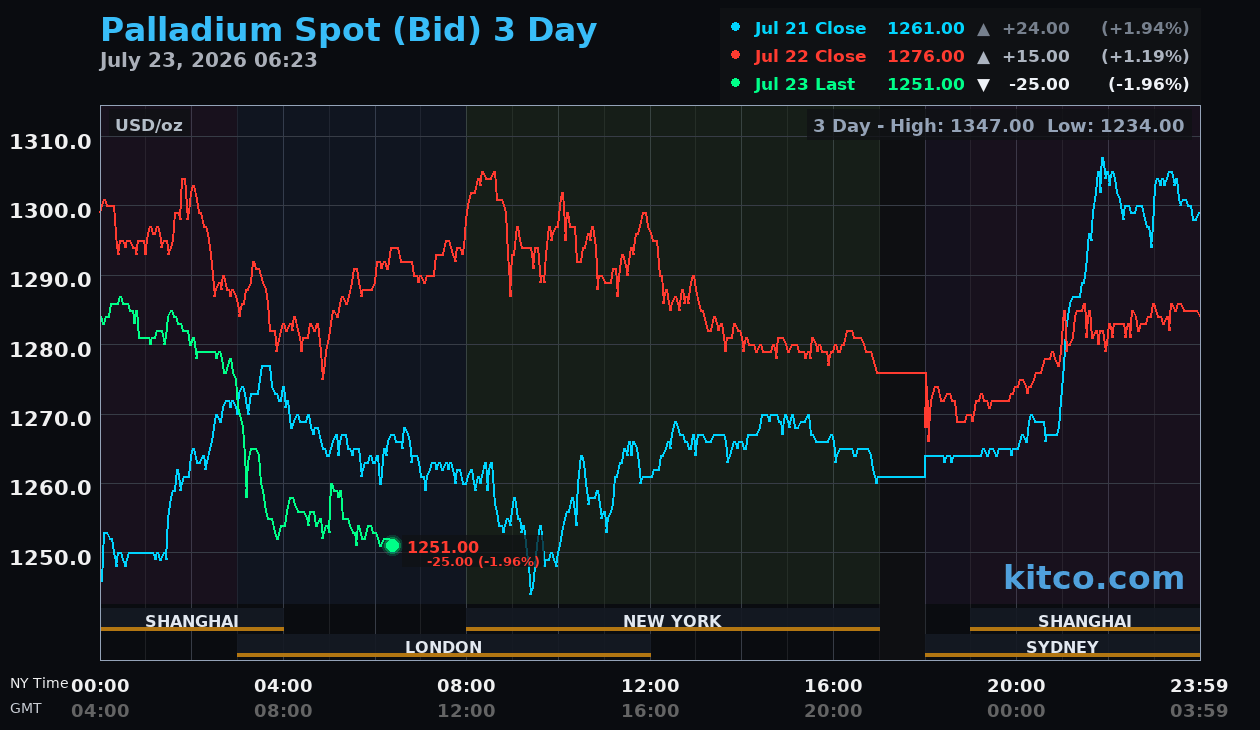
Task: Click the Jul 21 Close label
Action: [810, 29]
